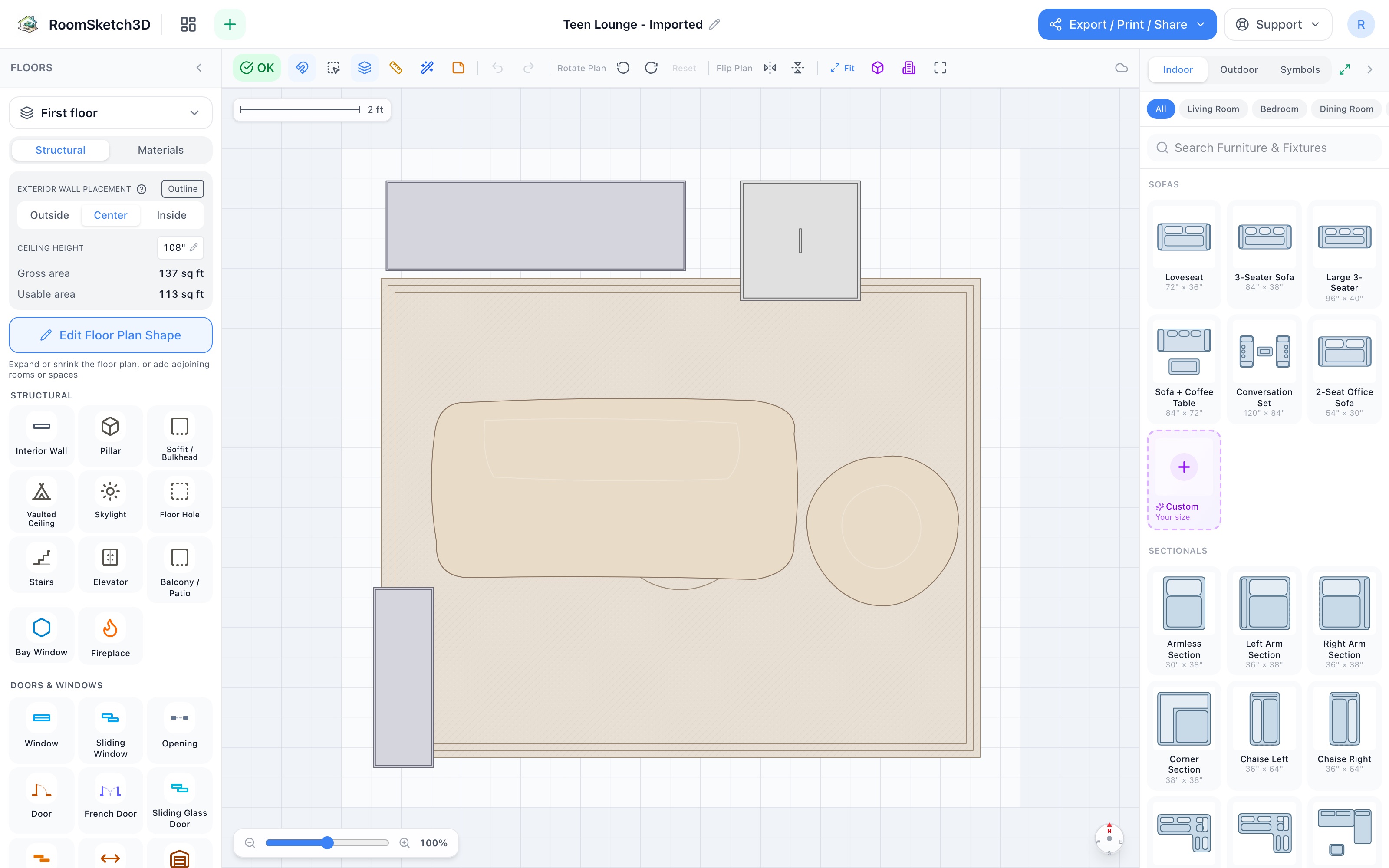Switch to the Structural tab
This screenshot has height=868, width=1389.
coord(60,150)
